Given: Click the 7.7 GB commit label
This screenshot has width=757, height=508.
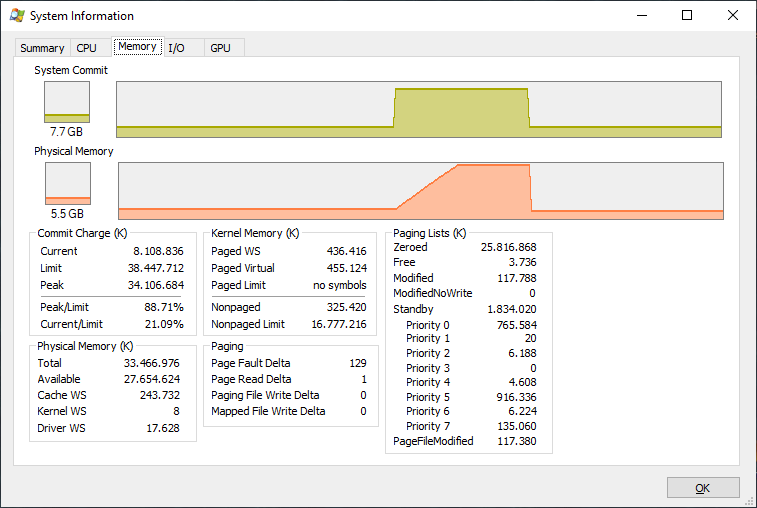Looking at the screenshot, I should point(67,131).
